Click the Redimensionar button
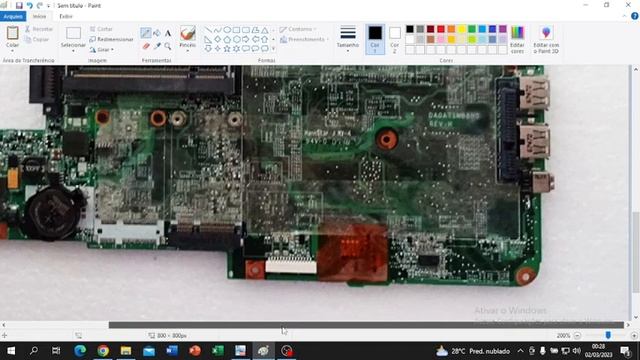The height and width of the screenshot is (360, 640). [x=111, y=39]
